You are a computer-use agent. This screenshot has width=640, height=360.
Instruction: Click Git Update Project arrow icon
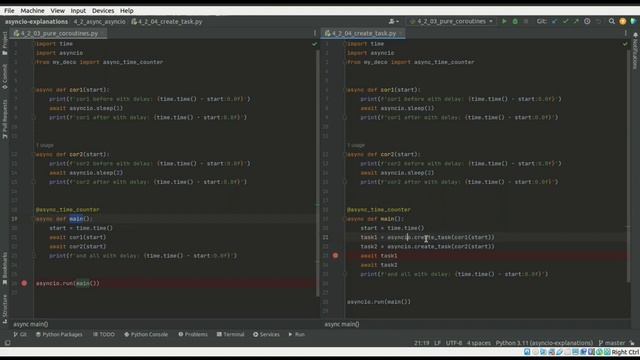(x=554, y=21)
